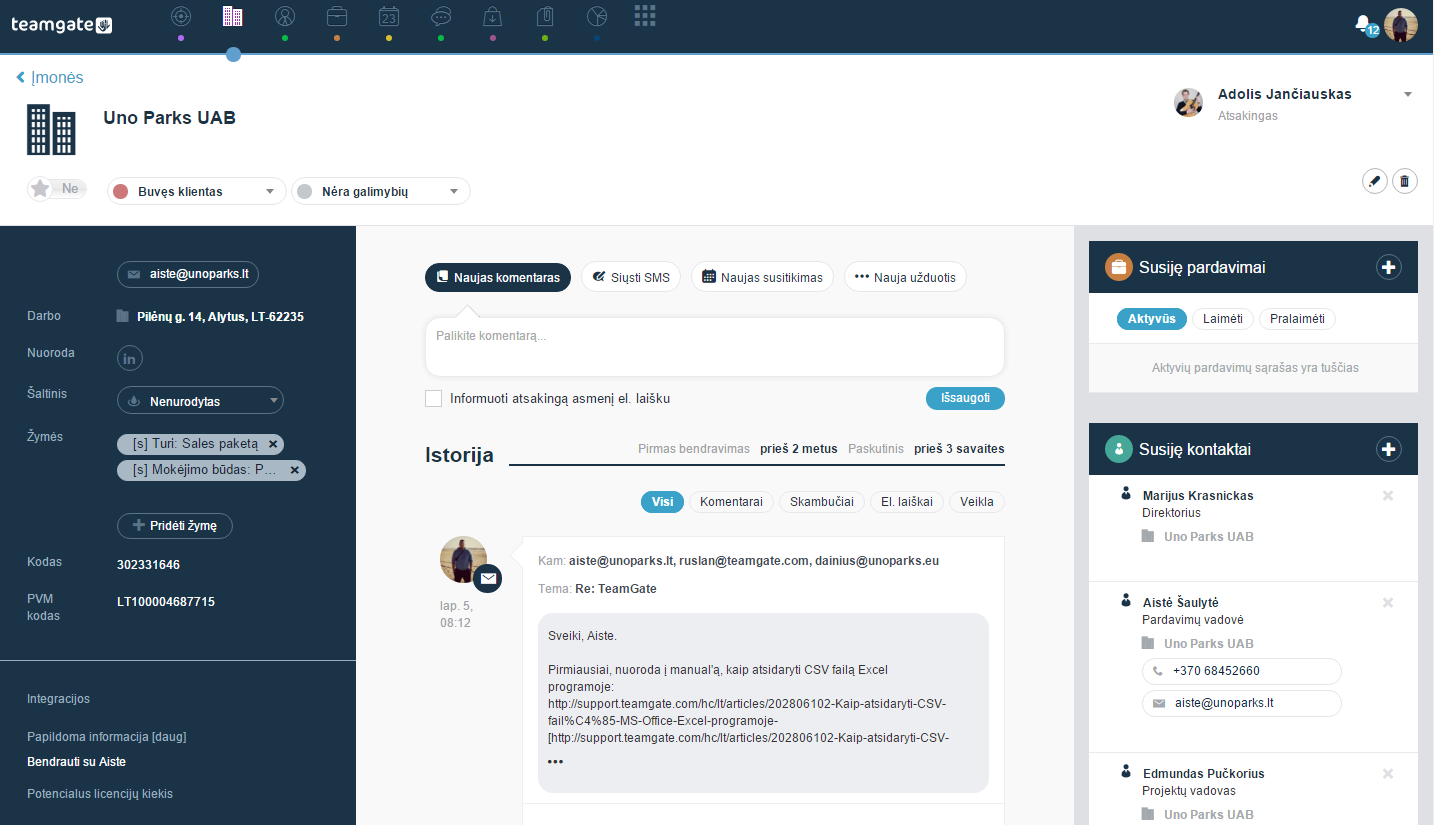The width and height of the screenshot is (1434, 825).
Task: Open the shopping bag icon in navigation
Action: [x=493, y=16]
